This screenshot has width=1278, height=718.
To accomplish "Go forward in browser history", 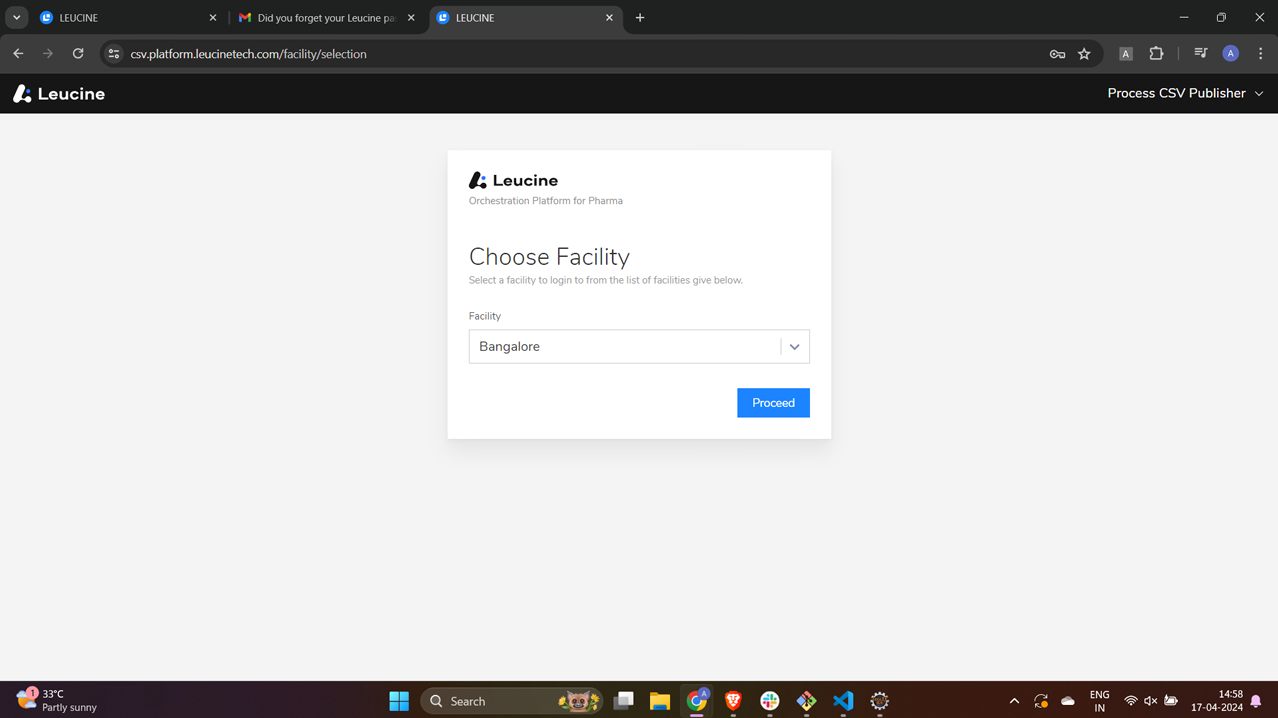I will (x=48, y=54).
